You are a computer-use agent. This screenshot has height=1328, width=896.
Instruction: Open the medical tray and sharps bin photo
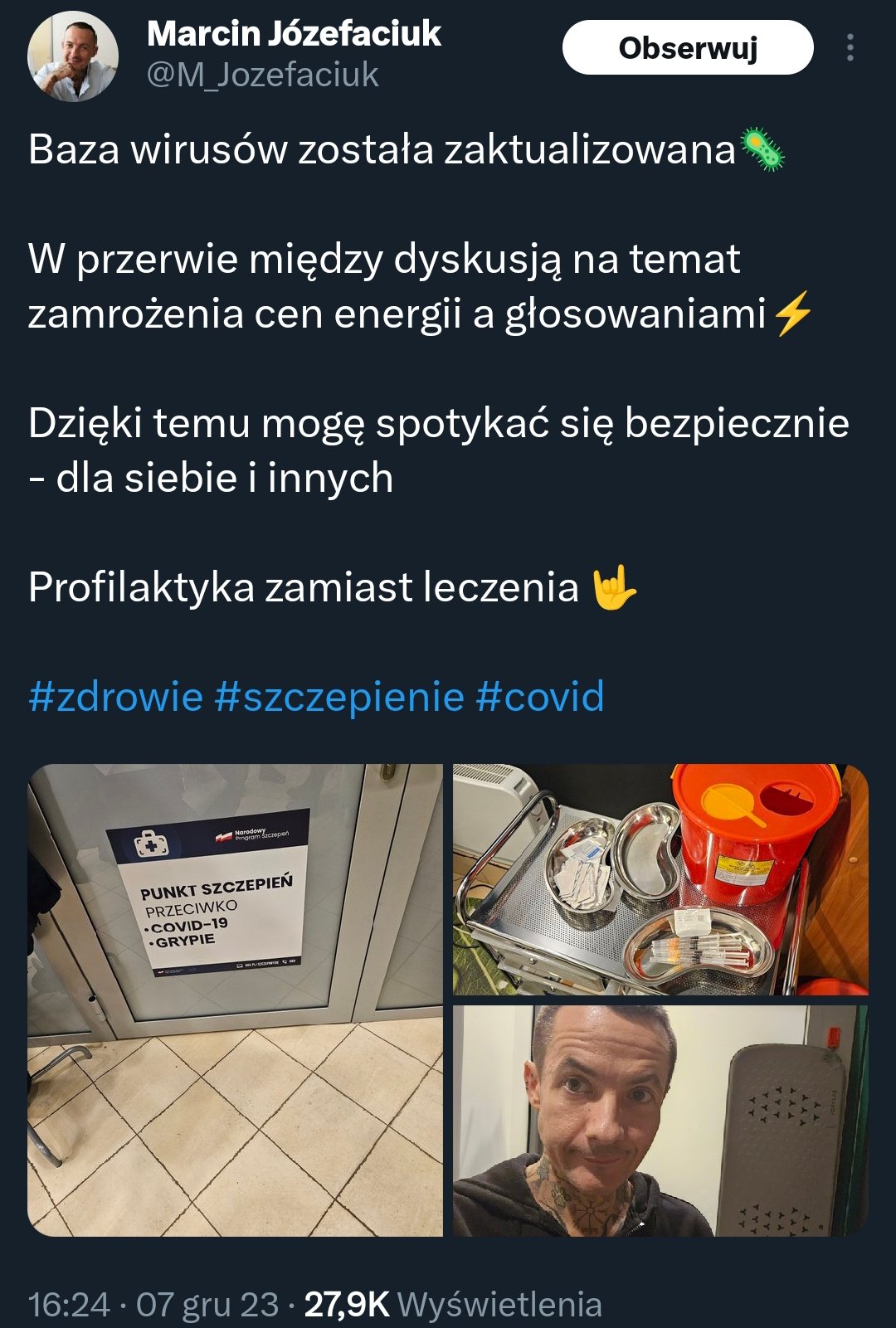click(x=660, y=879)
